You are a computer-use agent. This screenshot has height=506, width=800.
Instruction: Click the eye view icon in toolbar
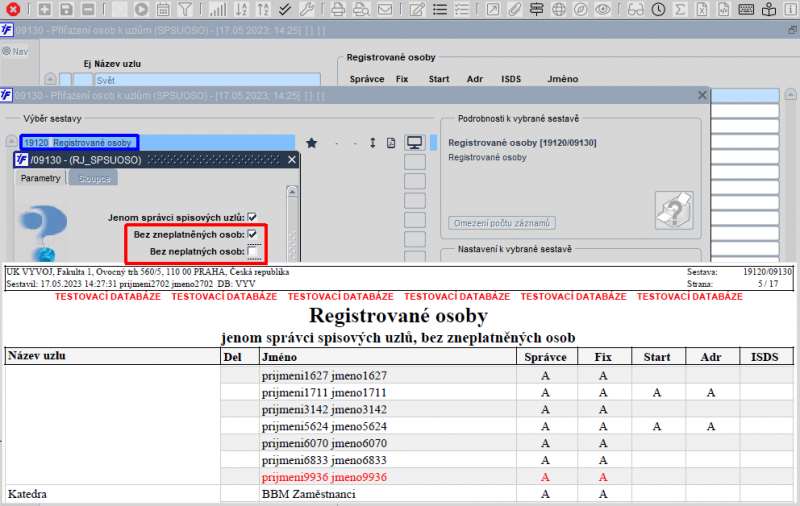(x=603, y=9)
